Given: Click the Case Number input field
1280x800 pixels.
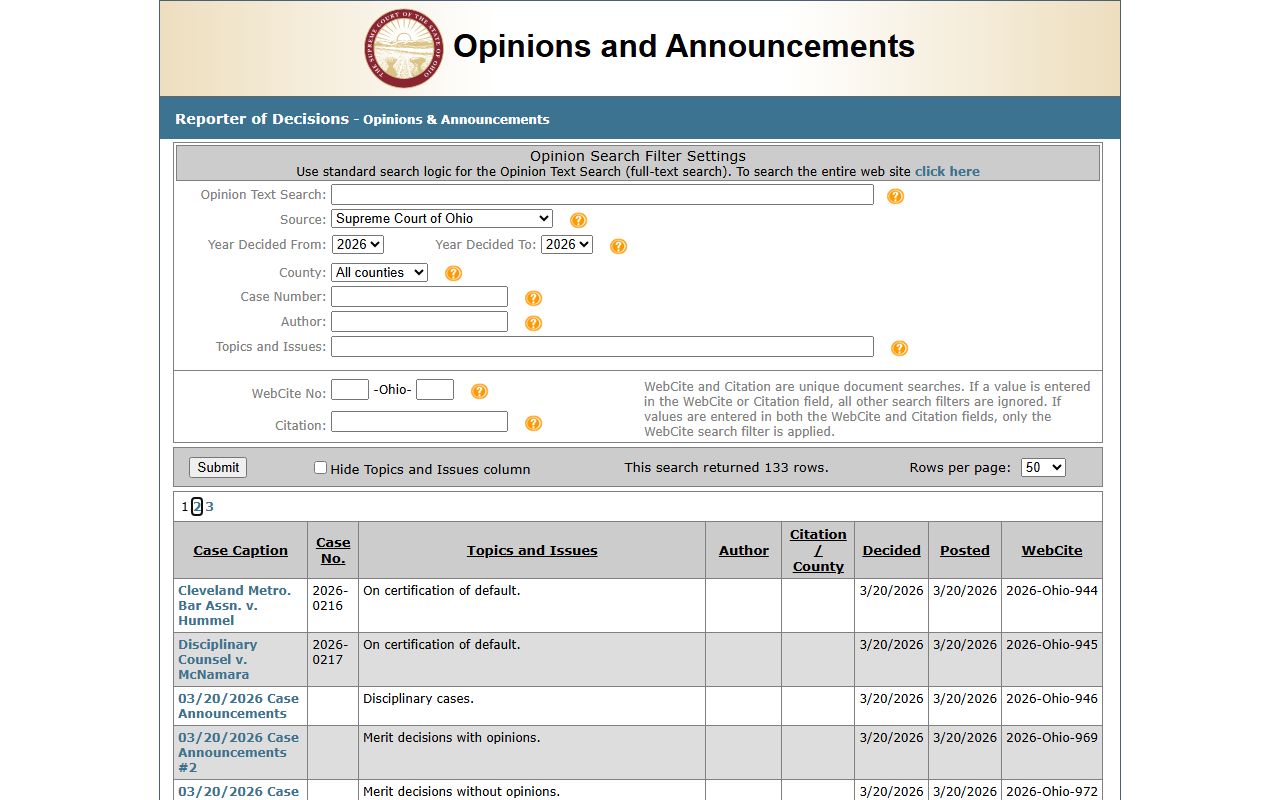Looking at the screenshot, I should click(419, 296).
